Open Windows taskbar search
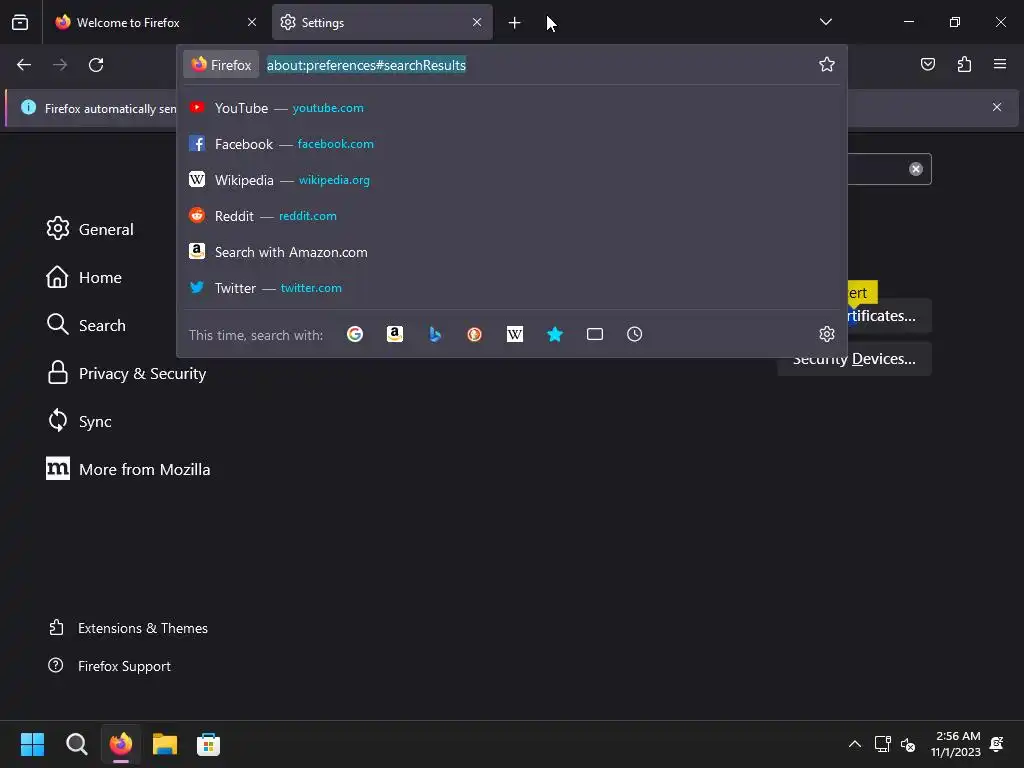The width and height of the screenshot is (1024, 768). pos(76,744)
